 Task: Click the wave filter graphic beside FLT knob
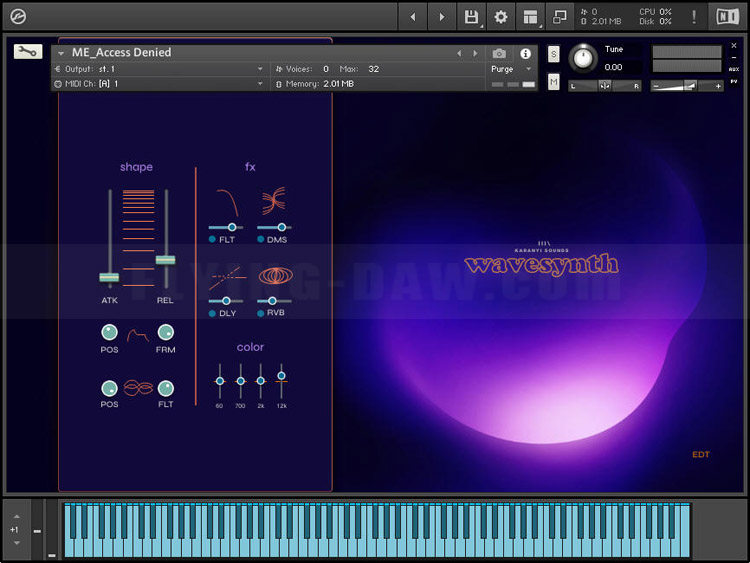(x=138, y=388)
